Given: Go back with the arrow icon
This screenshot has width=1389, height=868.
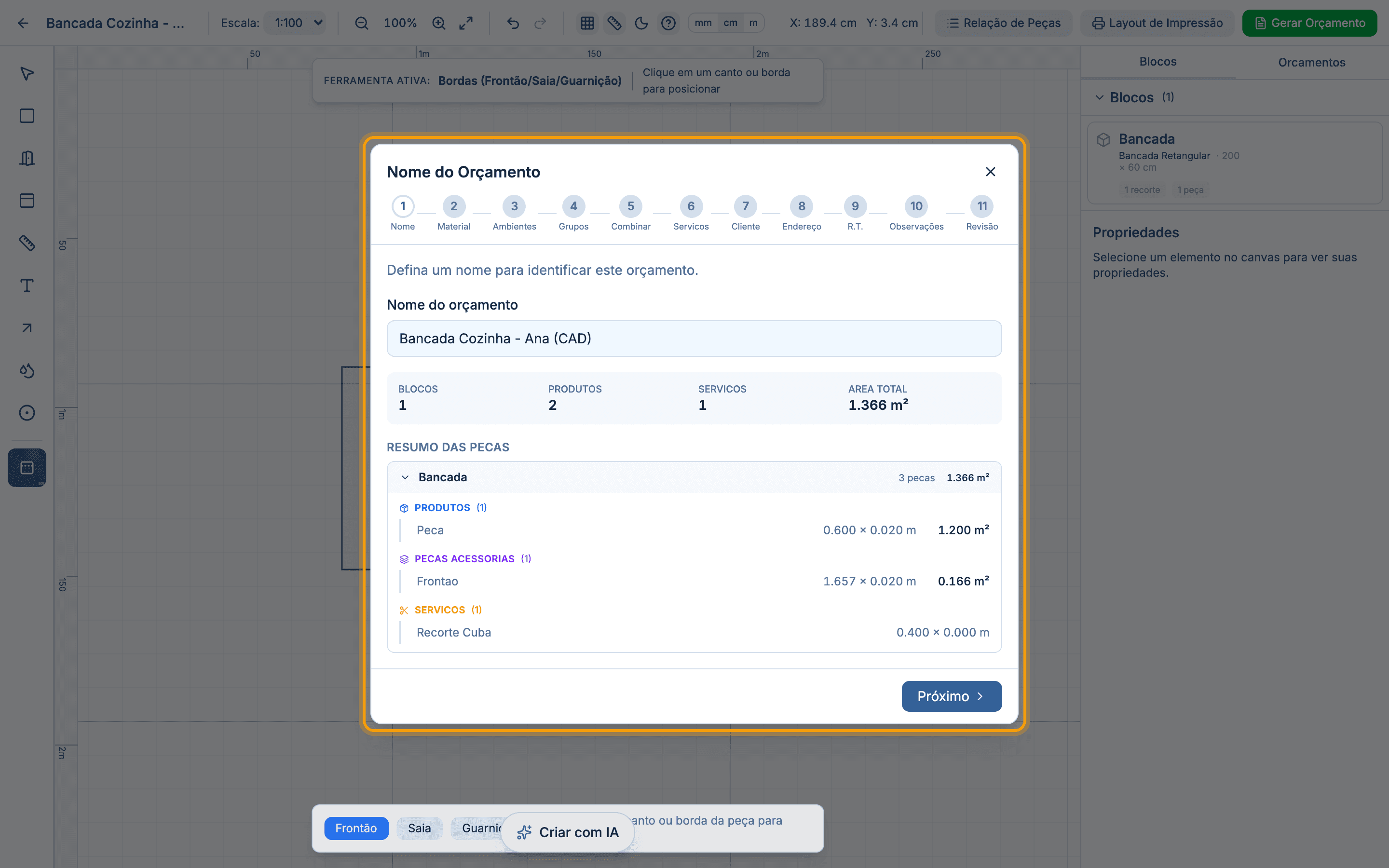Looking at the screenshot, I should (x=23, y=23).
